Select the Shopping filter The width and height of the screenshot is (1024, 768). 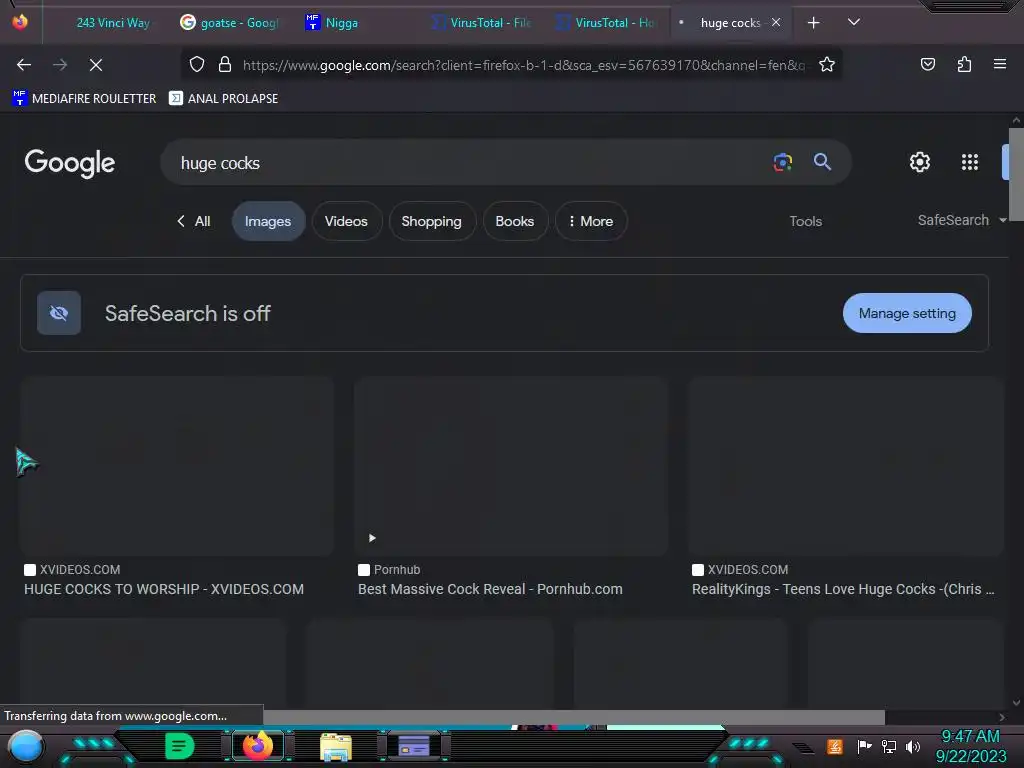(432, 221)
